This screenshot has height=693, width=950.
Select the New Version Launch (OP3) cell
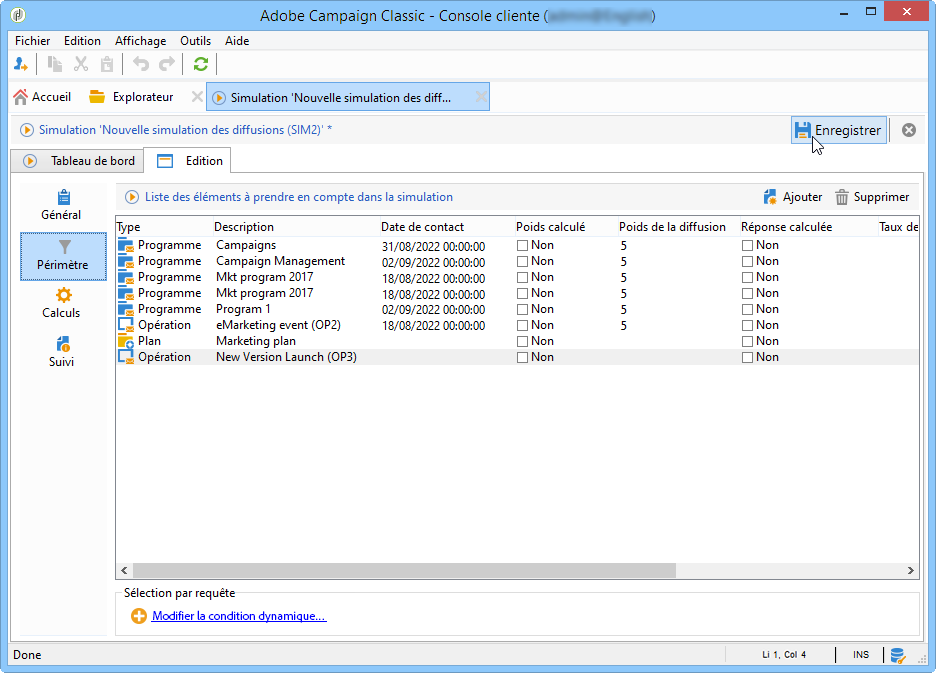tap(286, 357)
